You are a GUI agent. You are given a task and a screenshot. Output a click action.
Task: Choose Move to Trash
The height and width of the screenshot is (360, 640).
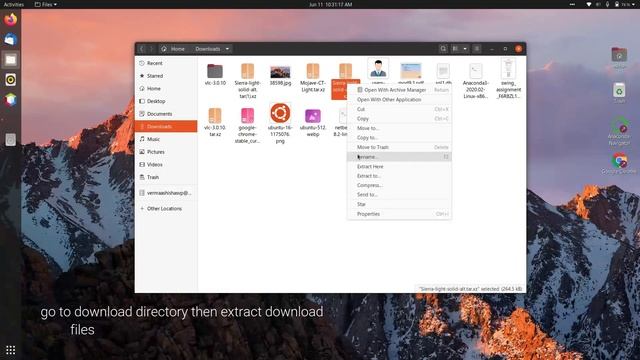[x=399, y=147]
